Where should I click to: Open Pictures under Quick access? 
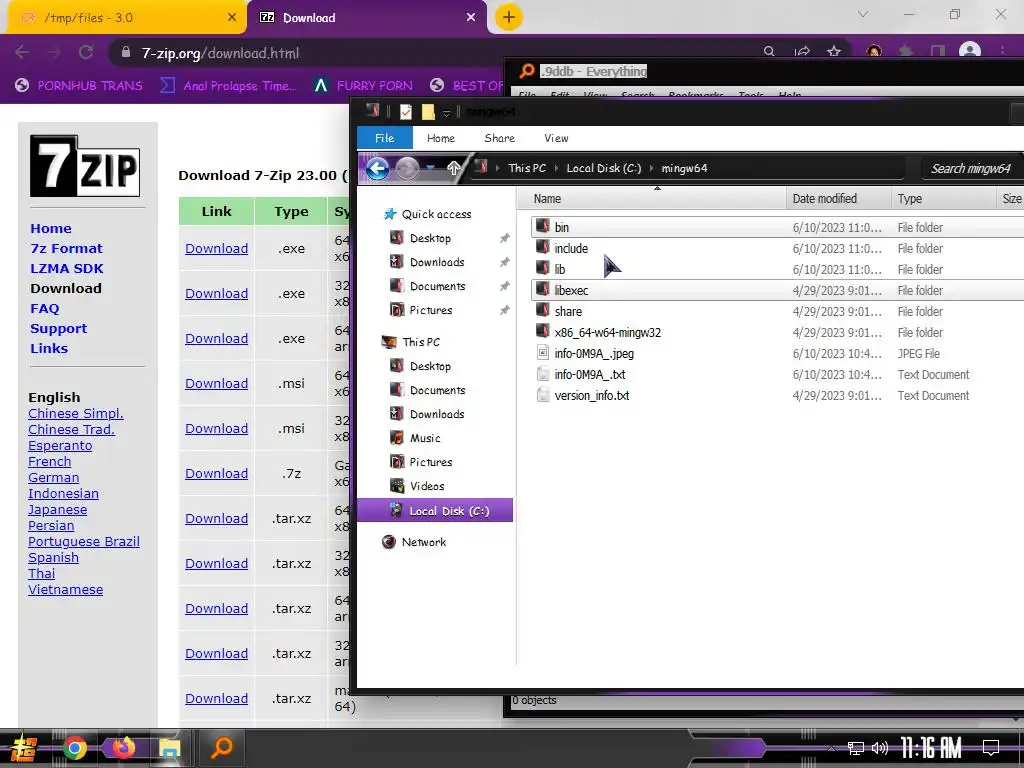430,310
